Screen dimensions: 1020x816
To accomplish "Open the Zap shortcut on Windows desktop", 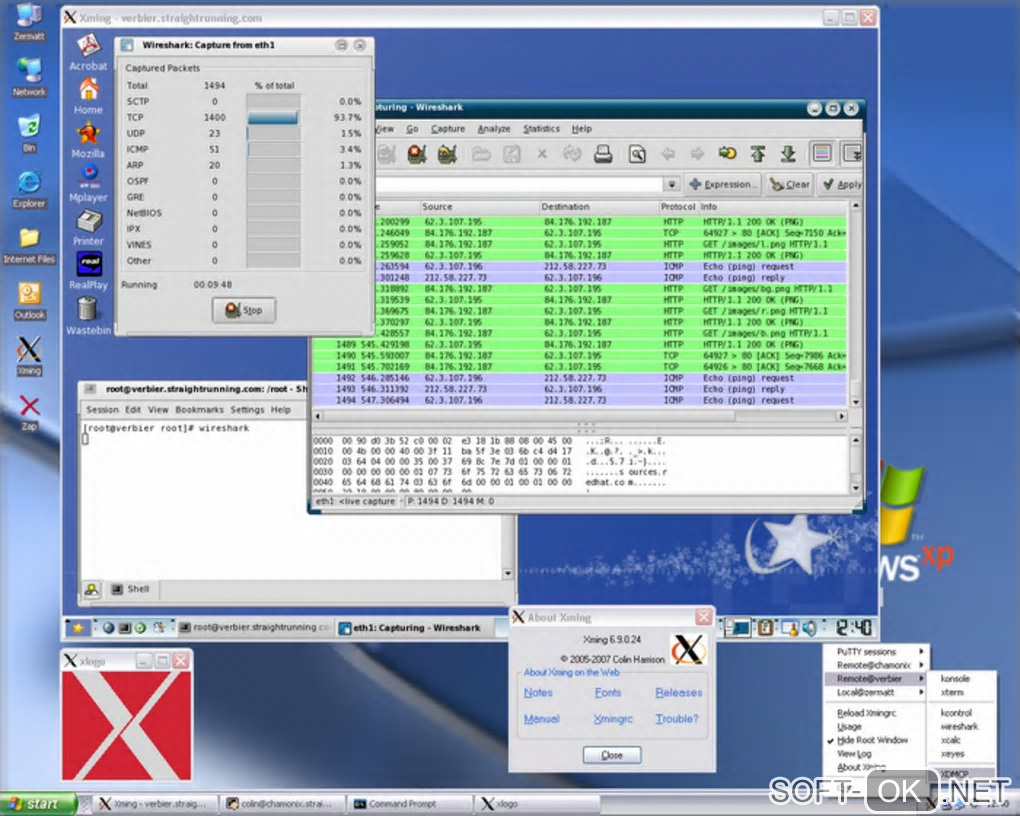I will [29, 413].
